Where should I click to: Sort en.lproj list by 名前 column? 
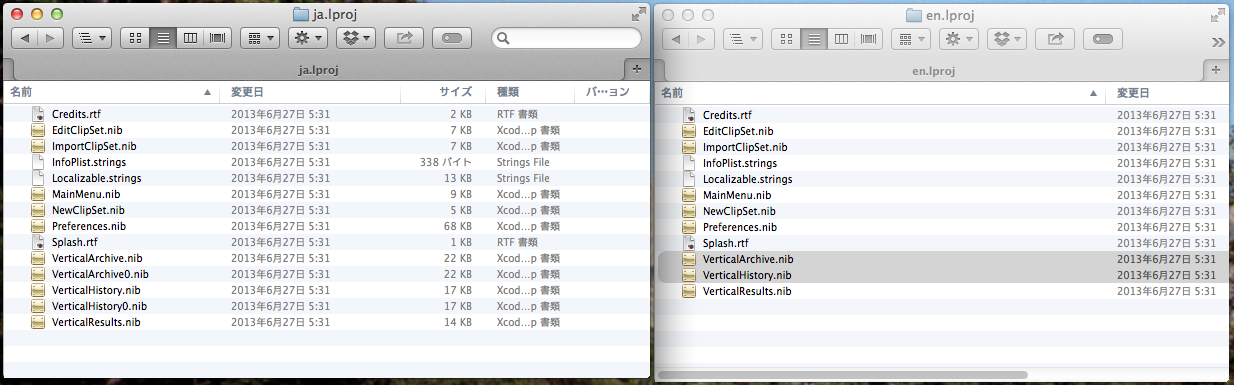pos(881,93)
